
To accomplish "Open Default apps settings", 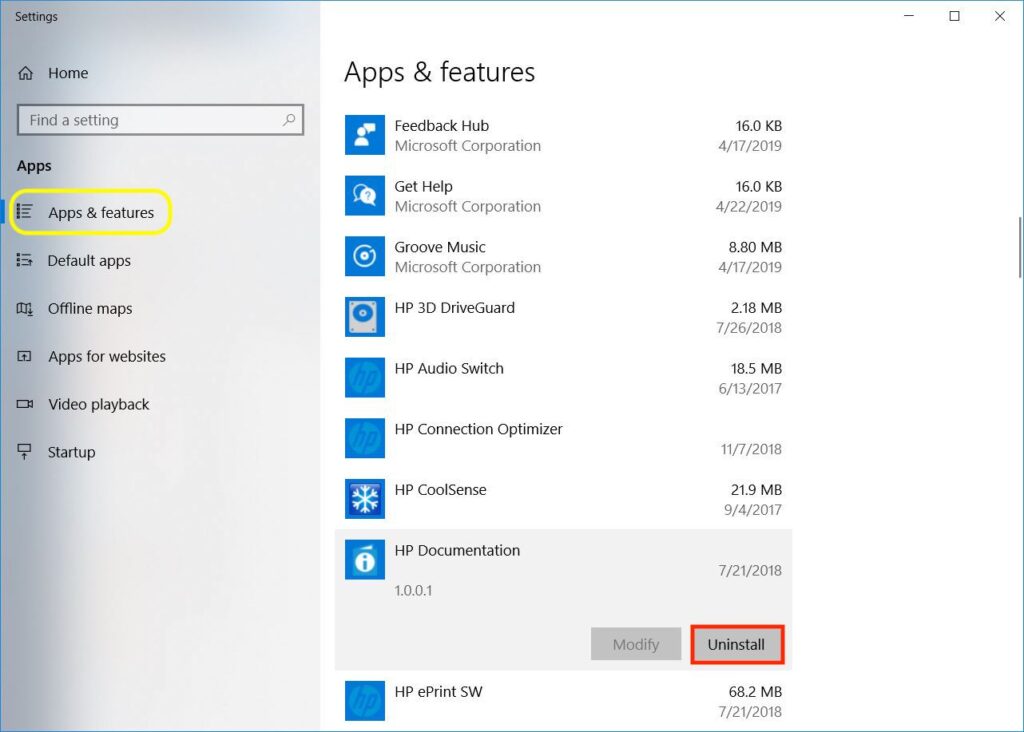I will [89, 261].
